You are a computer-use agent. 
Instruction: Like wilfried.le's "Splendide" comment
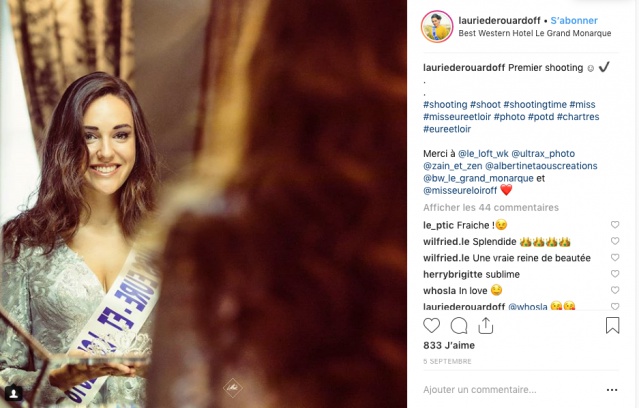point(615,241)
